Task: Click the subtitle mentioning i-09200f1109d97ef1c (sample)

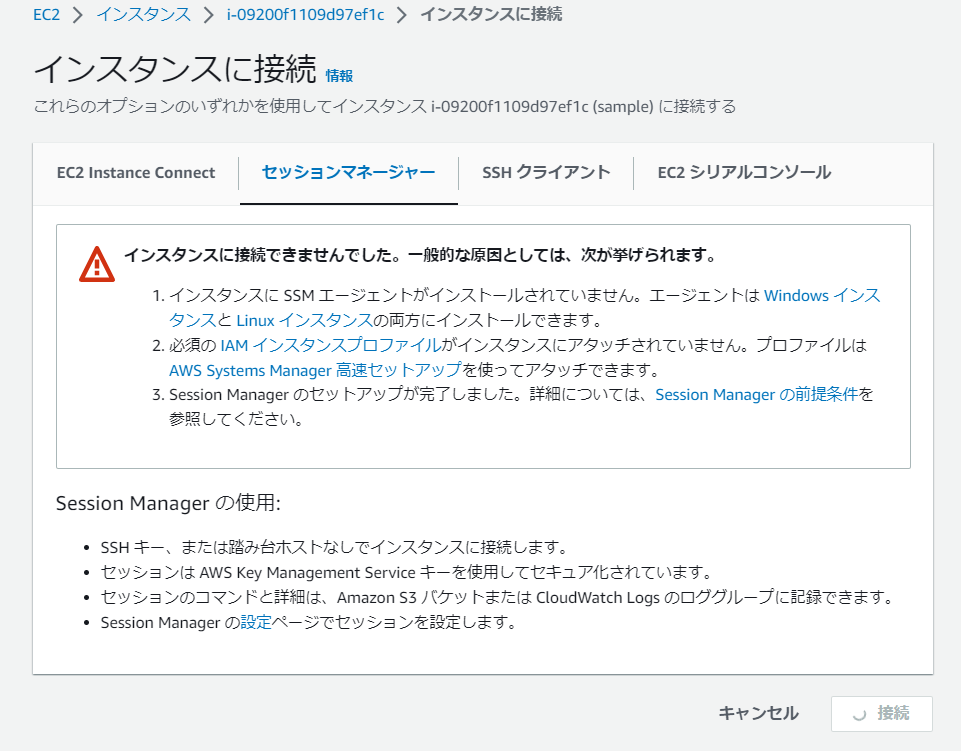Action: pos(384,107)
